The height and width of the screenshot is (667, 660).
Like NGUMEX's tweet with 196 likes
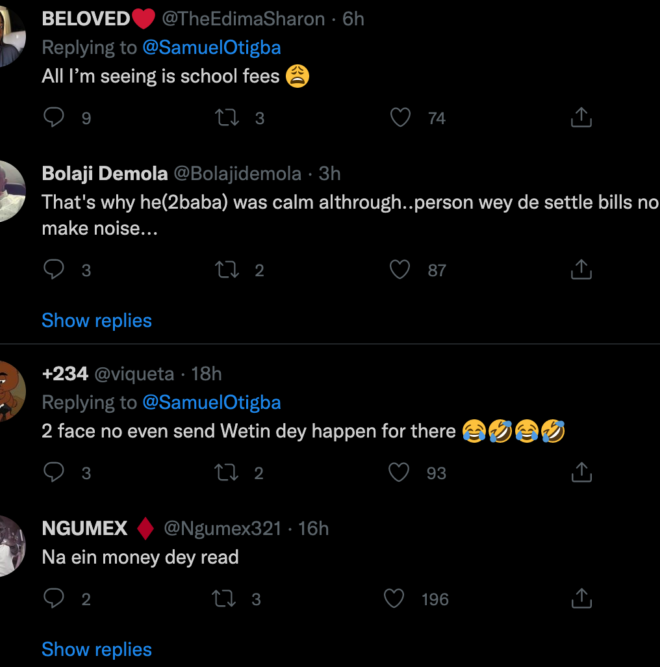click(395, 599)
